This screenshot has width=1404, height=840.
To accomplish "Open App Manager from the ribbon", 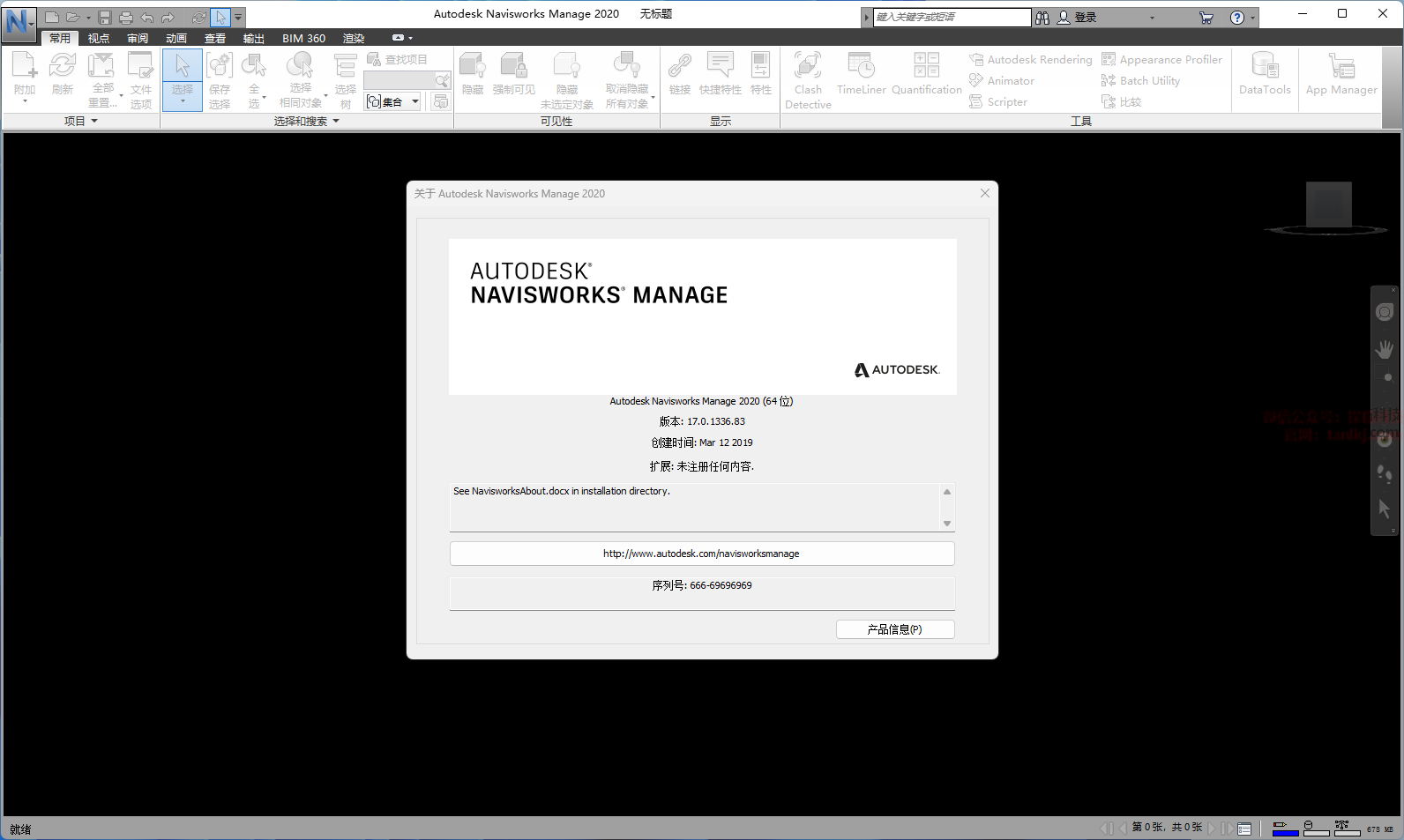I will pos(1341,74).
